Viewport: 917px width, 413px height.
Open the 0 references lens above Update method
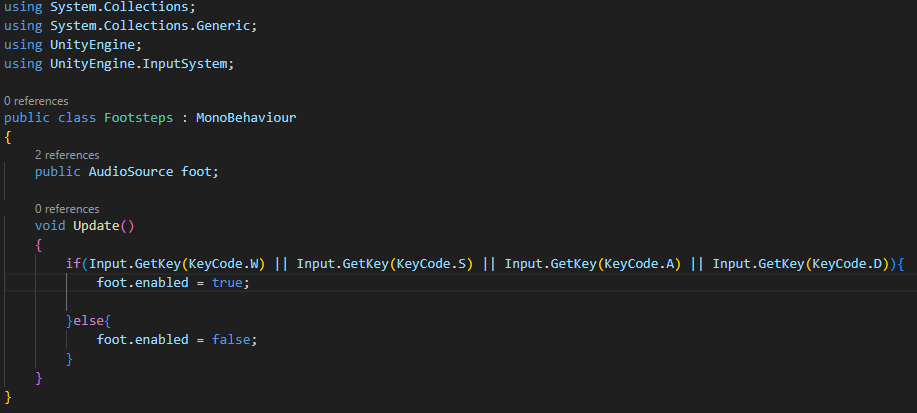point(66,209)
